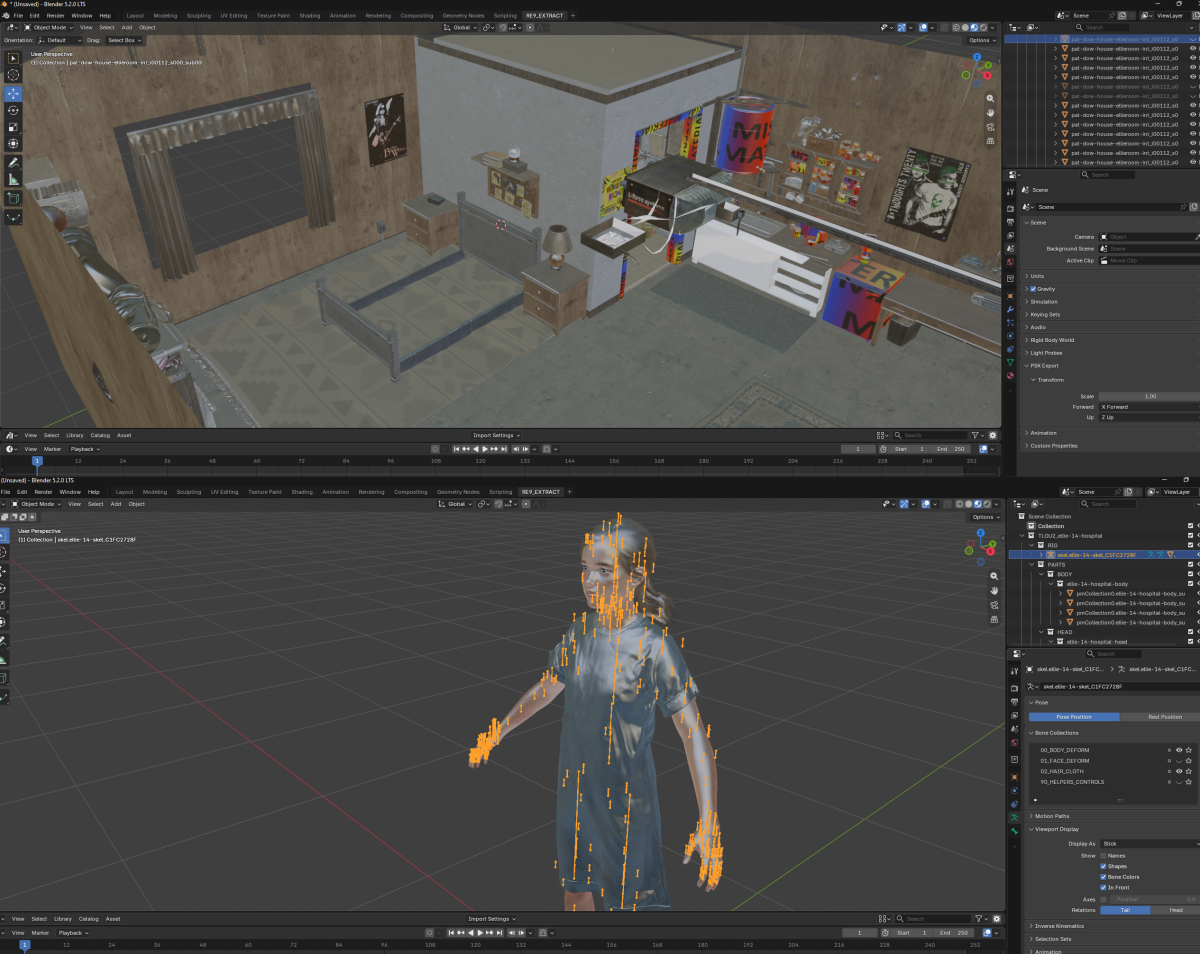Open Display As dropdown showing Stick
This screenshot has width=1200, height=954.
point(1150,844)
